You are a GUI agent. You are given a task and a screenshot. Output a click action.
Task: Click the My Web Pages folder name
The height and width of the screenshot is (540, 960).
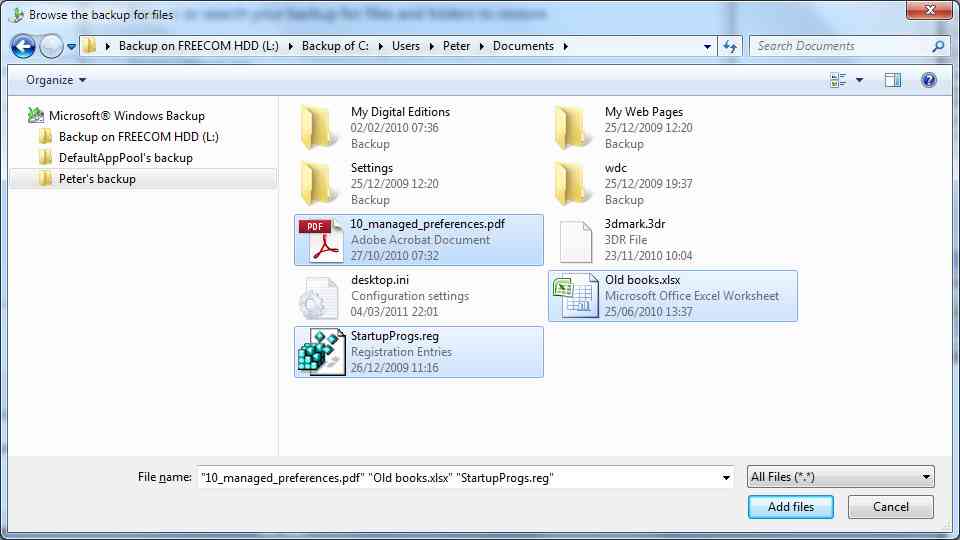643,112
